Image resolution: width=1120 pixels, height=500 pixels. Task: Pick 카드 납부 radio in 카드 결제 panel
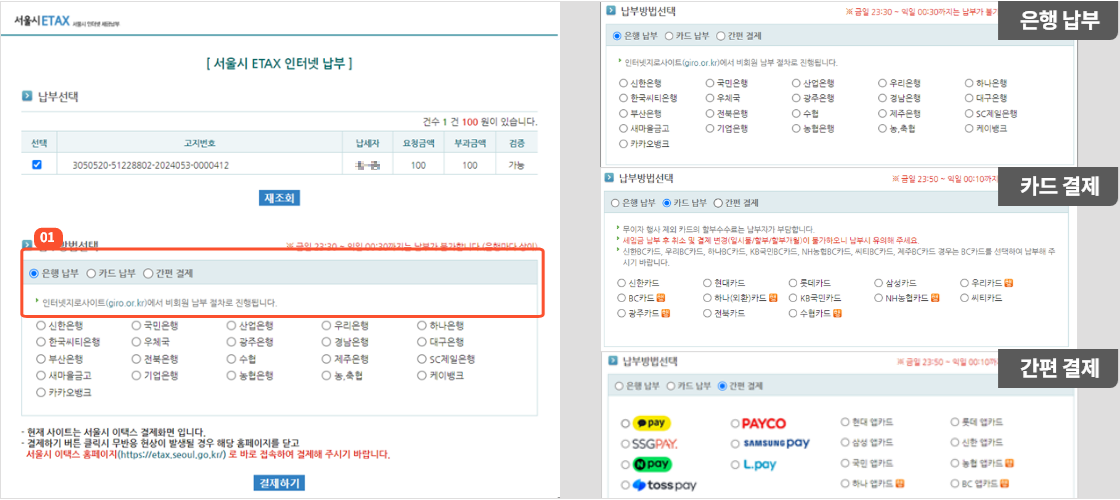[666, 203]
